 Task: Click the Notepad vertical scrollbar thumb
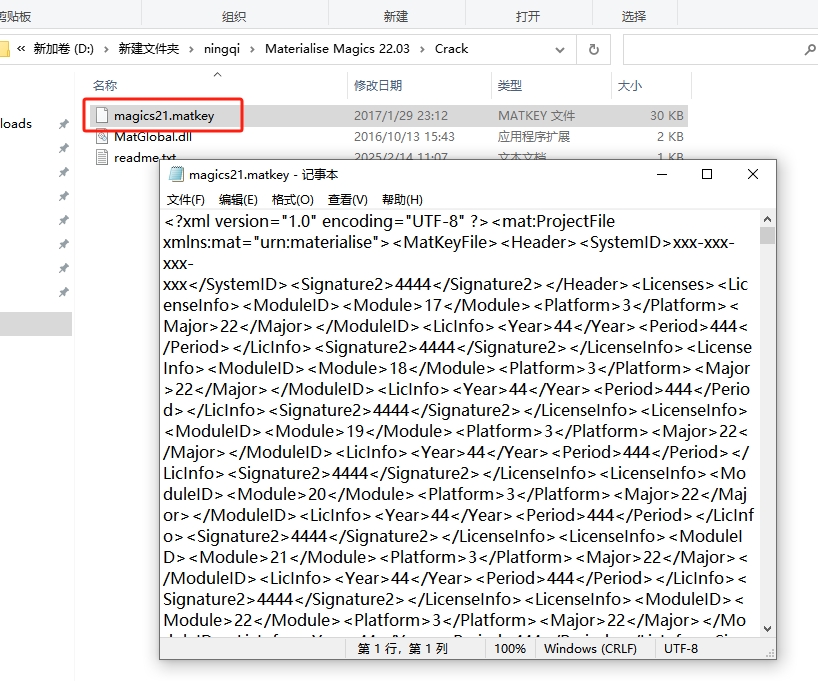[x=767, y=236]
